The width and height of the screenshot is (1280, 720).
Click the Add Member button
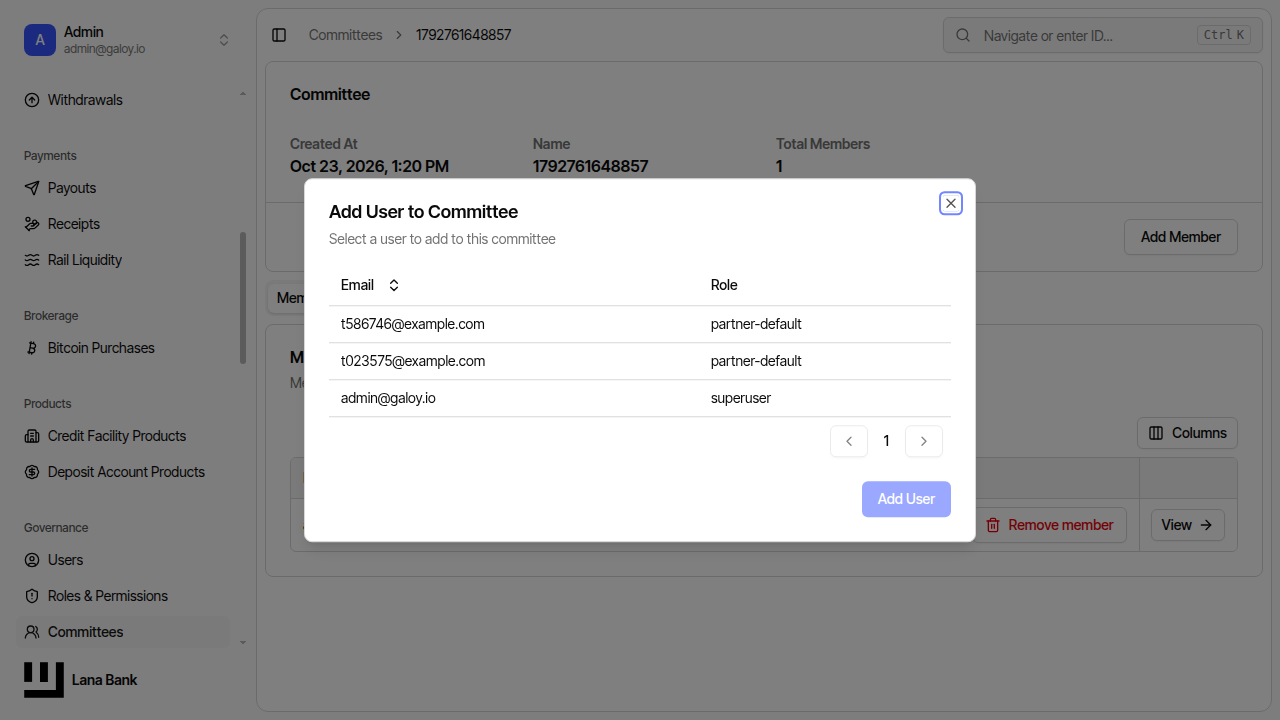click(x=1181, y=237)
